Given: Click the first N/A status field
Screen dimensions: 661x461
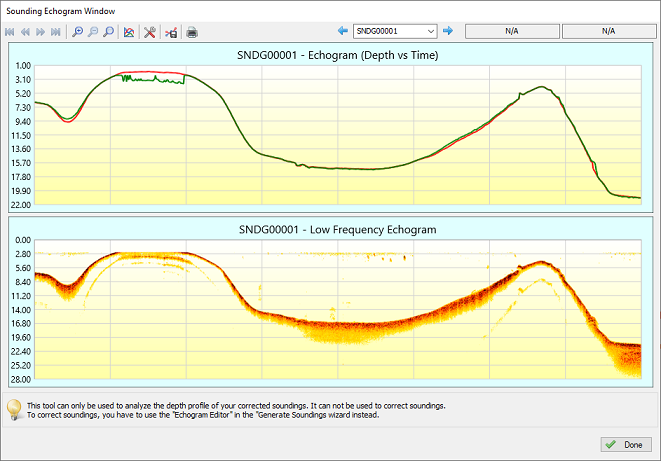Looking at the screenshot, I should click(511, 31).
